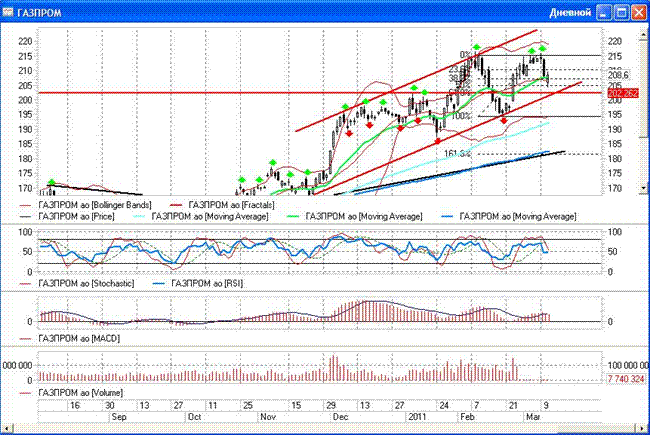Click the horizontal scrollbar left arrow

[x=7, y=427]
